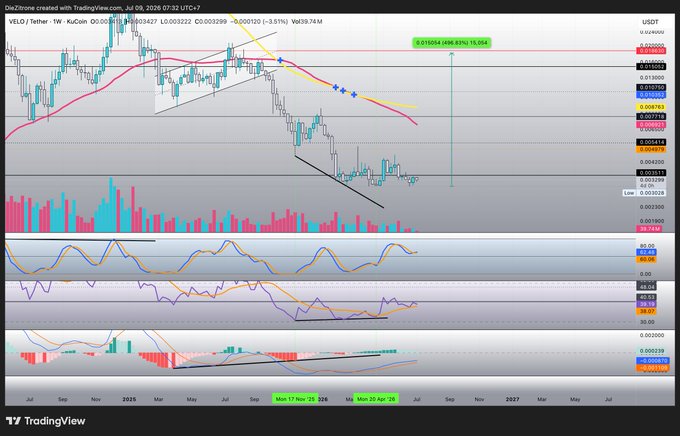
Task: Click the Low 0.003028 label
Action: (644, 193)
